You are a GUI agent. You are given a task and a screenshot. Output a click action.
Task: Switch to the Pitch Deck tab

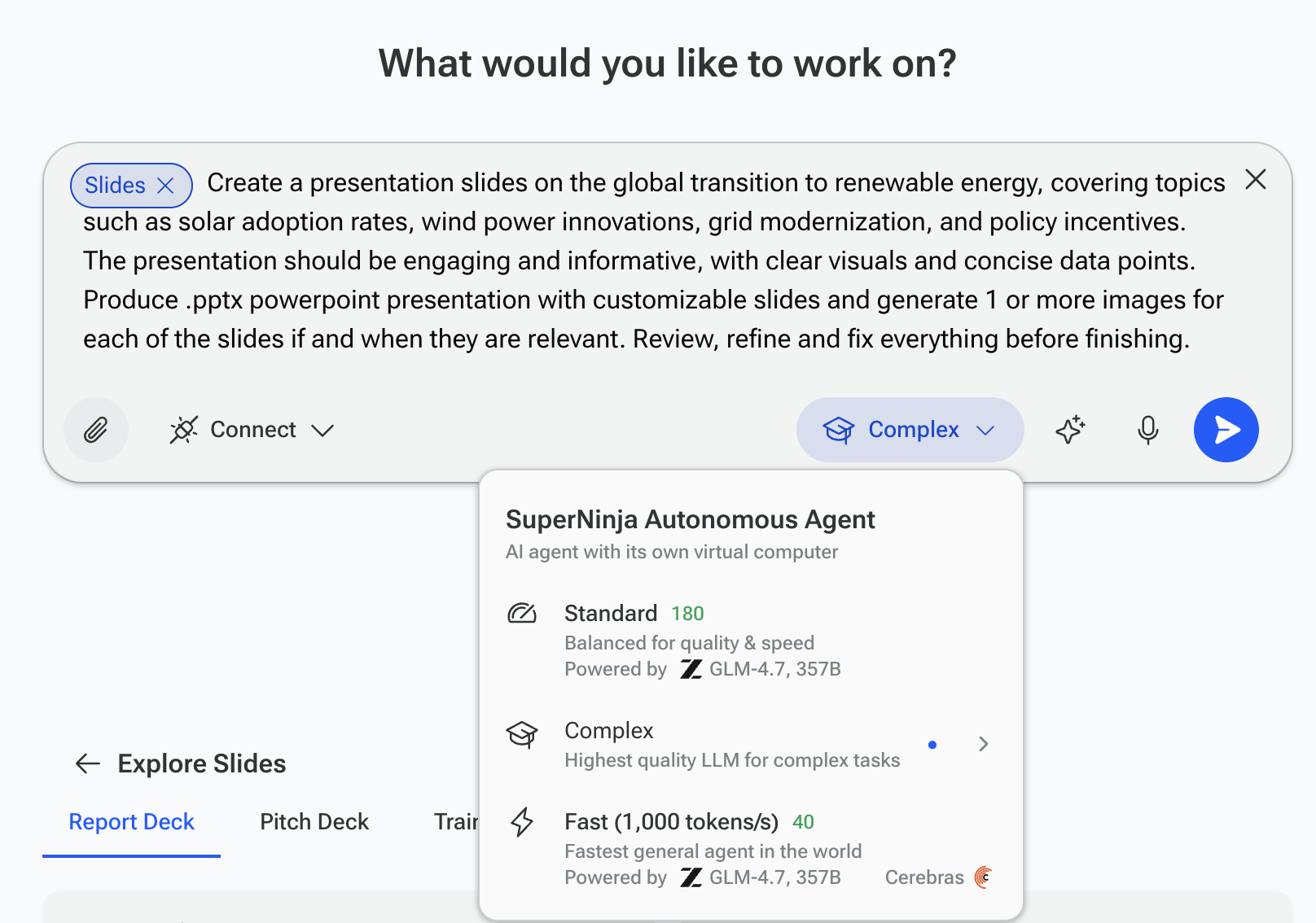click(314, 822)
